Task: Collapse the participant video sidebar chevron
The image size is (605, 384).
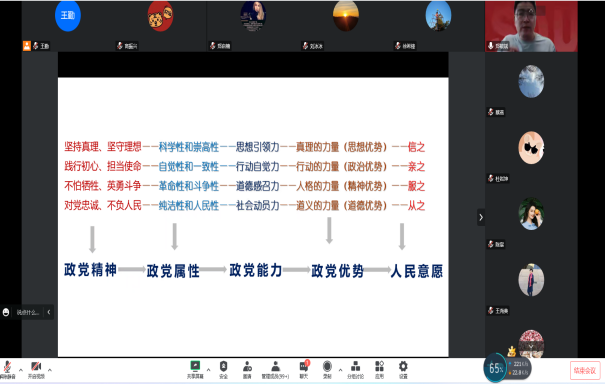Action: pyautogui.click(x=481, y=217)
